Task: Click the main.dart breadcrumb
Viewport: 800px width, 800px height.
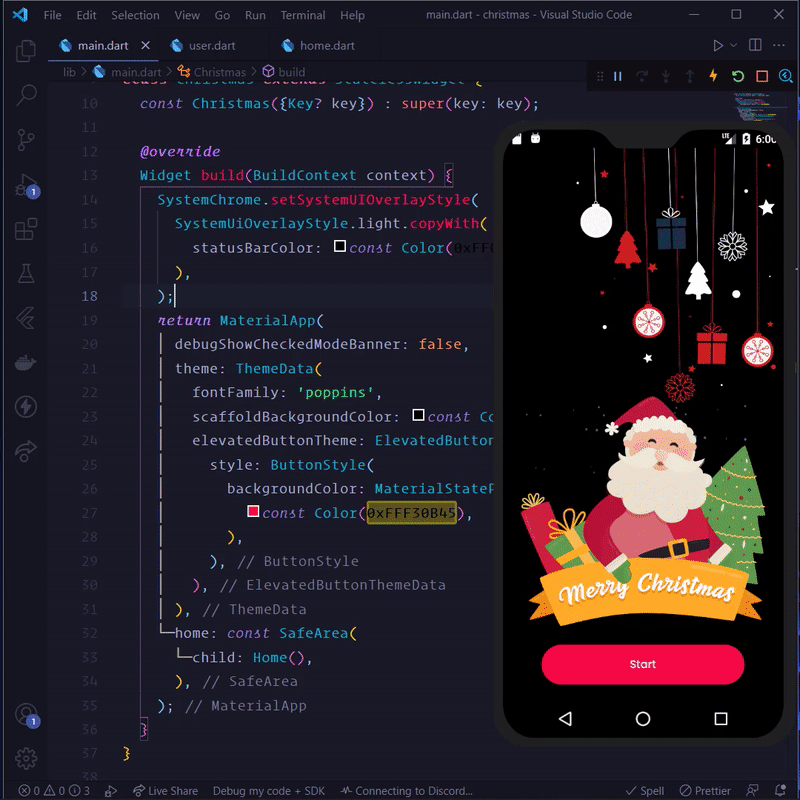Action: 128,72
